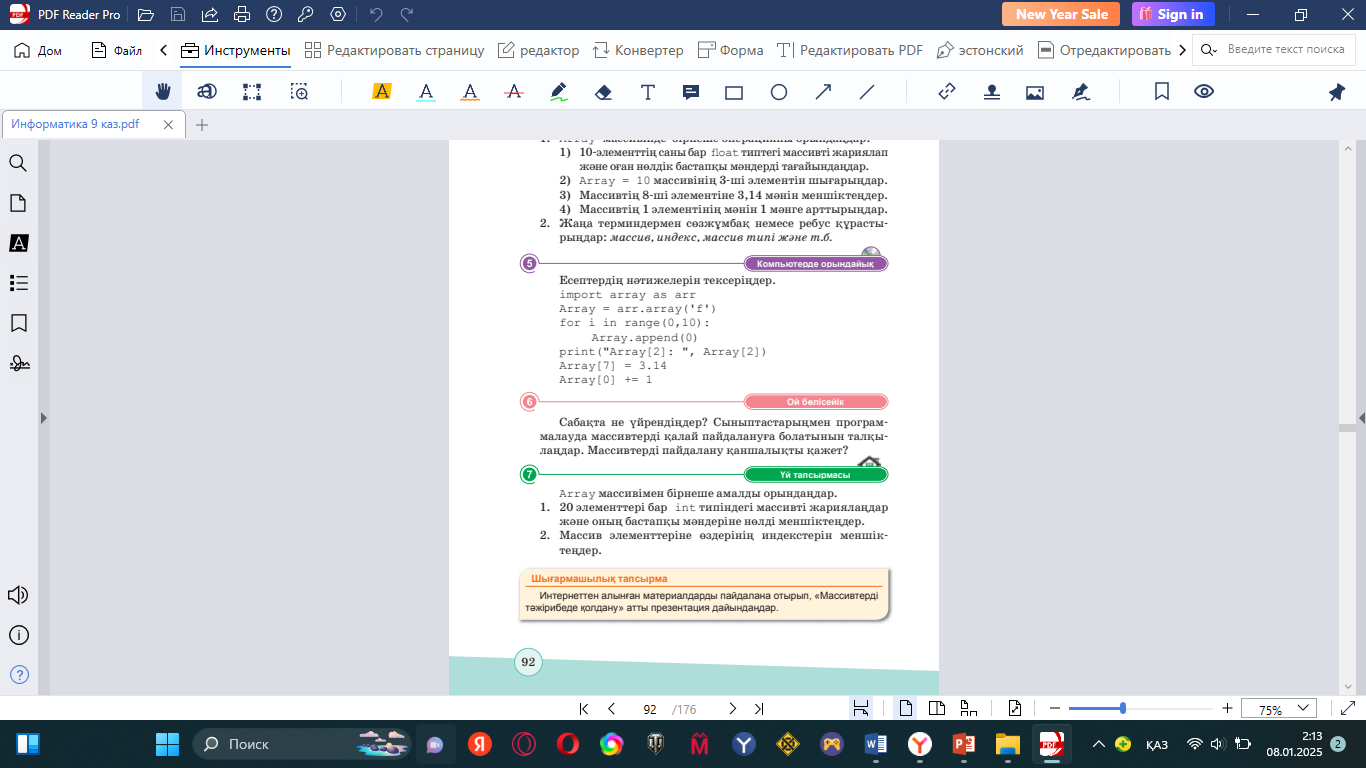Open the search panel in left sidebar
Viewport: 1366px width, 768px height.
(18, 163)
